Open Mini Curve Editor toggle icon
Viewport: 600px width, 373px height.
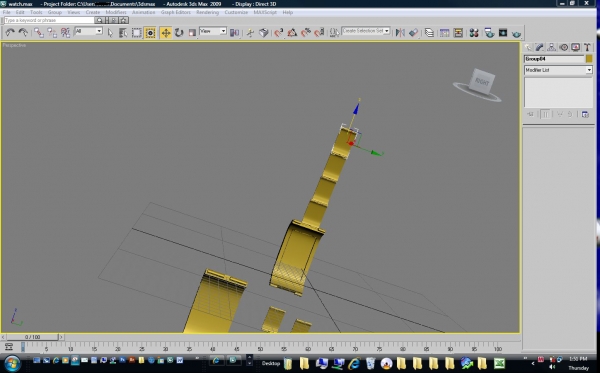(8, 347)
